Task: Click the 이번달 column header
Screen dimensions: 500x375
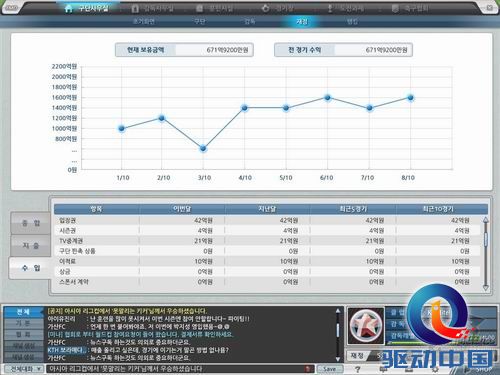Action: (x=182, y=209)
